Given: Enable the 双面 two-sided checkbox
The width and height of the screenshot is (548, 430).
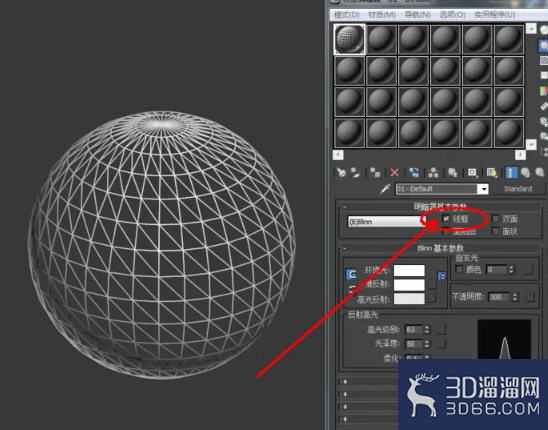Looking at the screenshot, I should [x=495, y=218].
